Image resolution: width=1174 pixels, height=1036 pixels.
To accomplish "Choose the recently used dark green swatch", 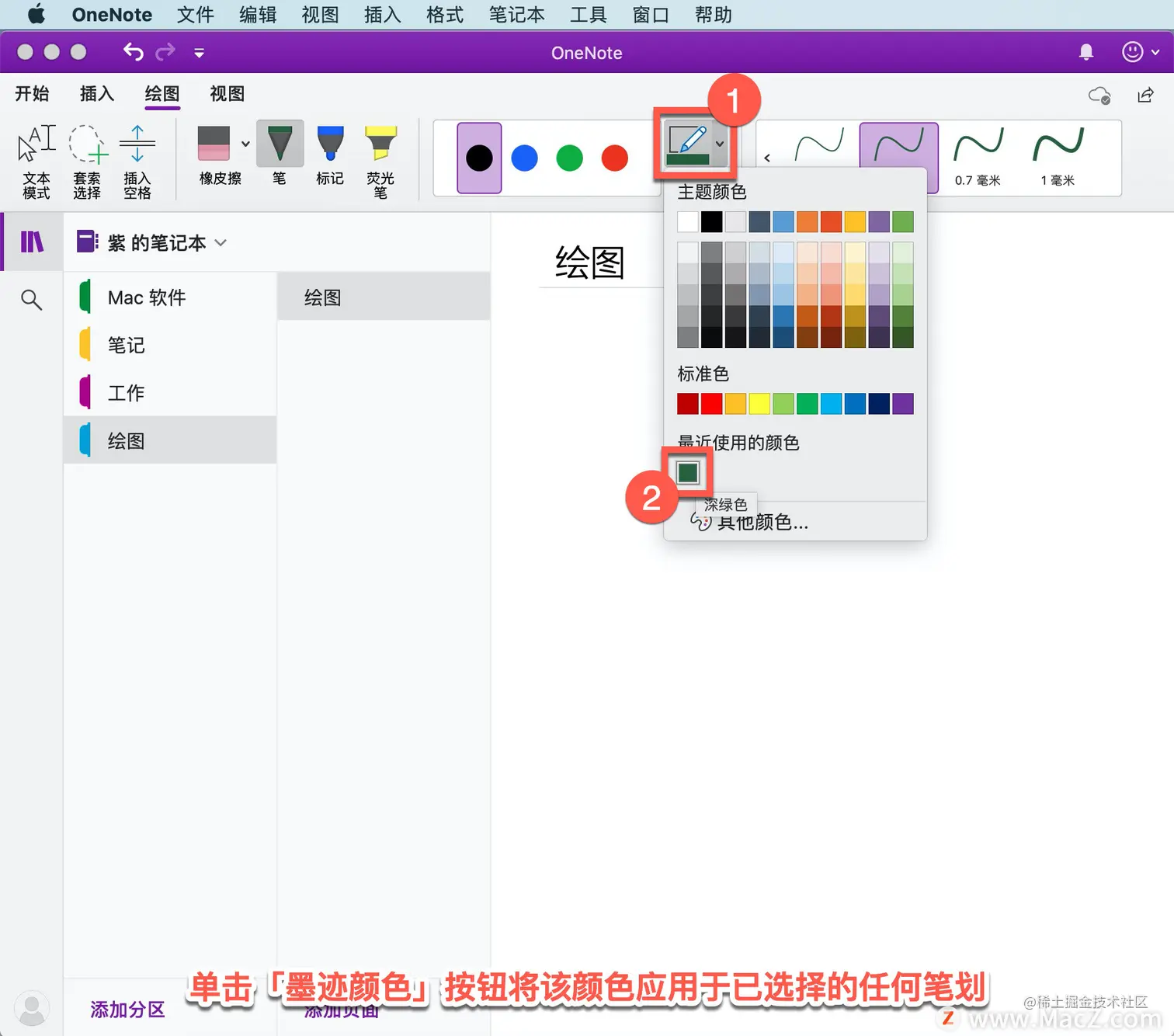I will pos(688,472).
